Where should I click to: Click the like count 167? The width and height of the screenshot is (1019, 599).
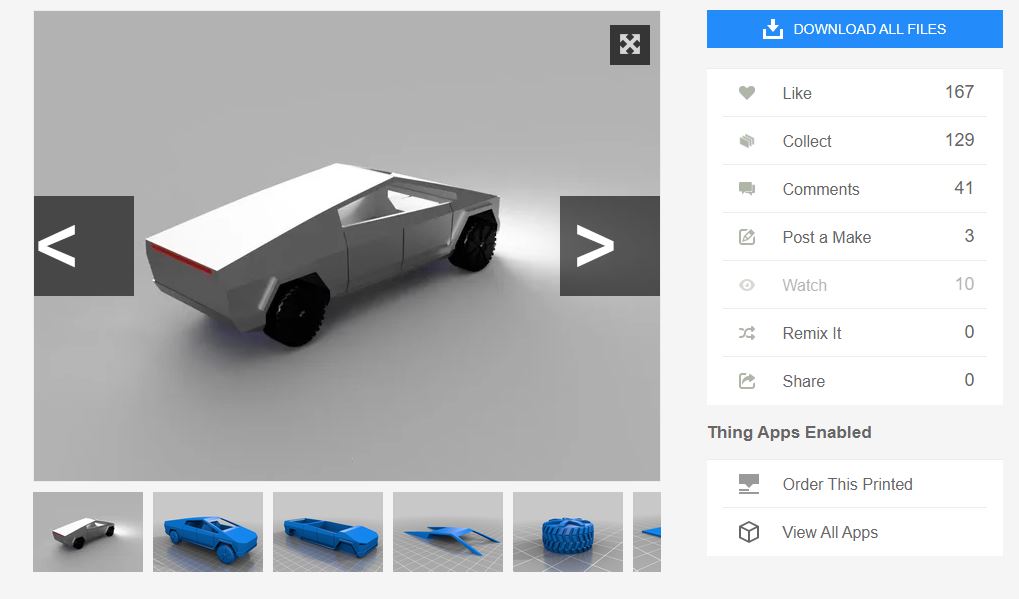coord(959,92)
